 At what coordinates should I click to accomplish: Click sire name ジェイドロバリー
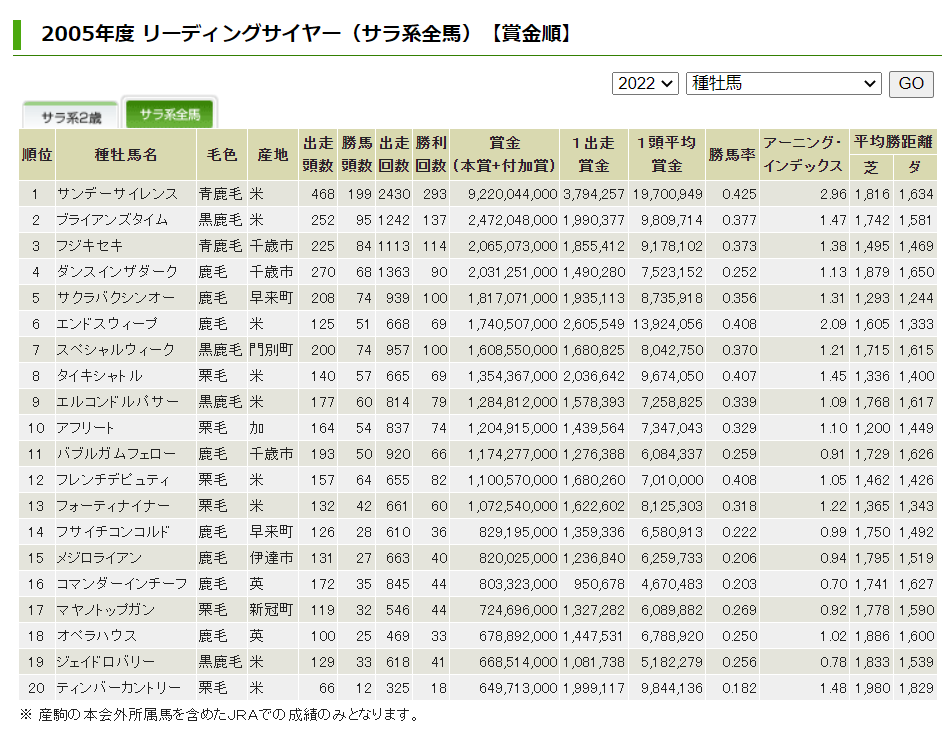pyautogui.click(x=105, y=662)
